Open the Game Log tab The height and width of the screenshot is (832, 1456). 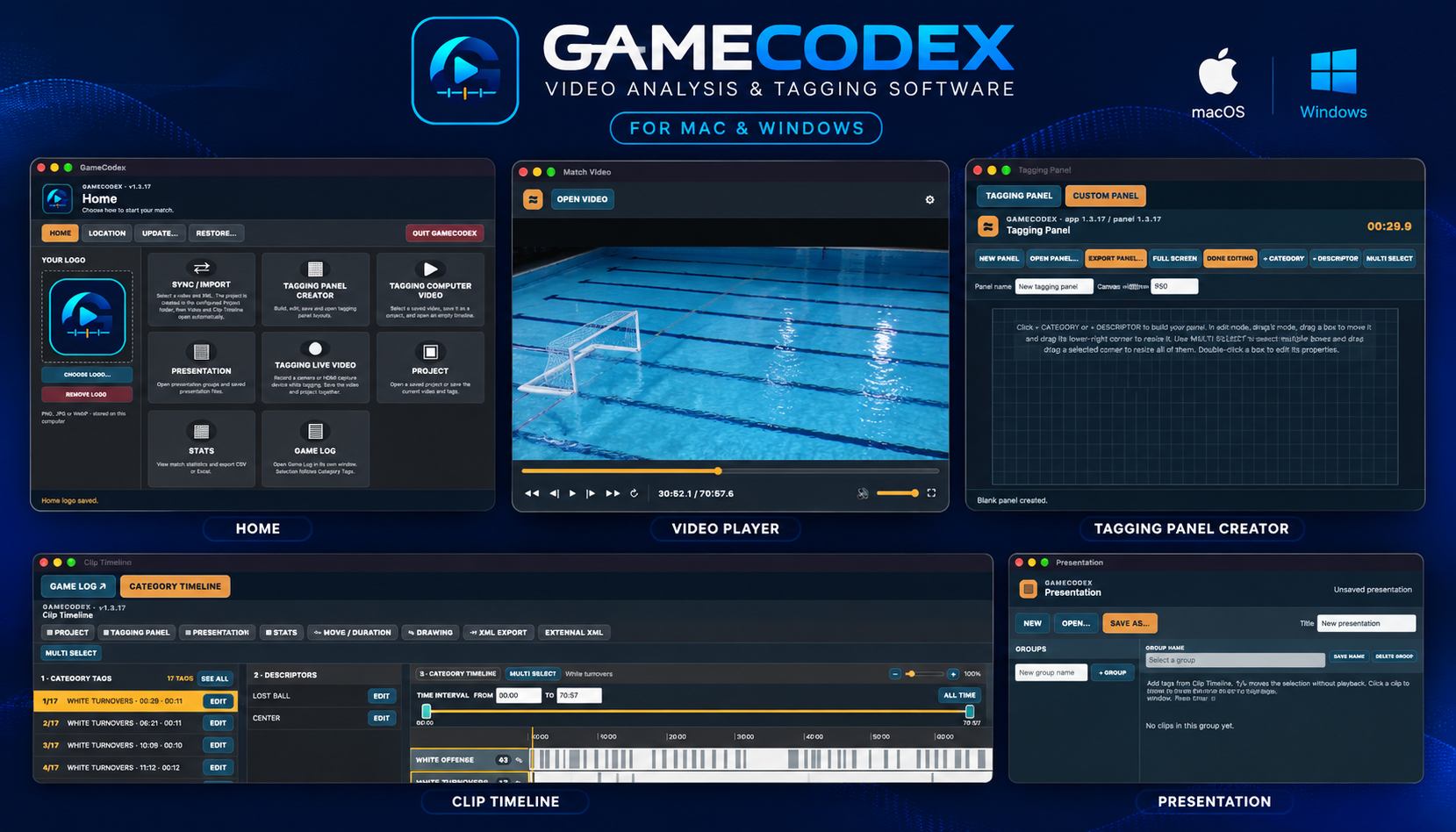[x=78, y=586]
